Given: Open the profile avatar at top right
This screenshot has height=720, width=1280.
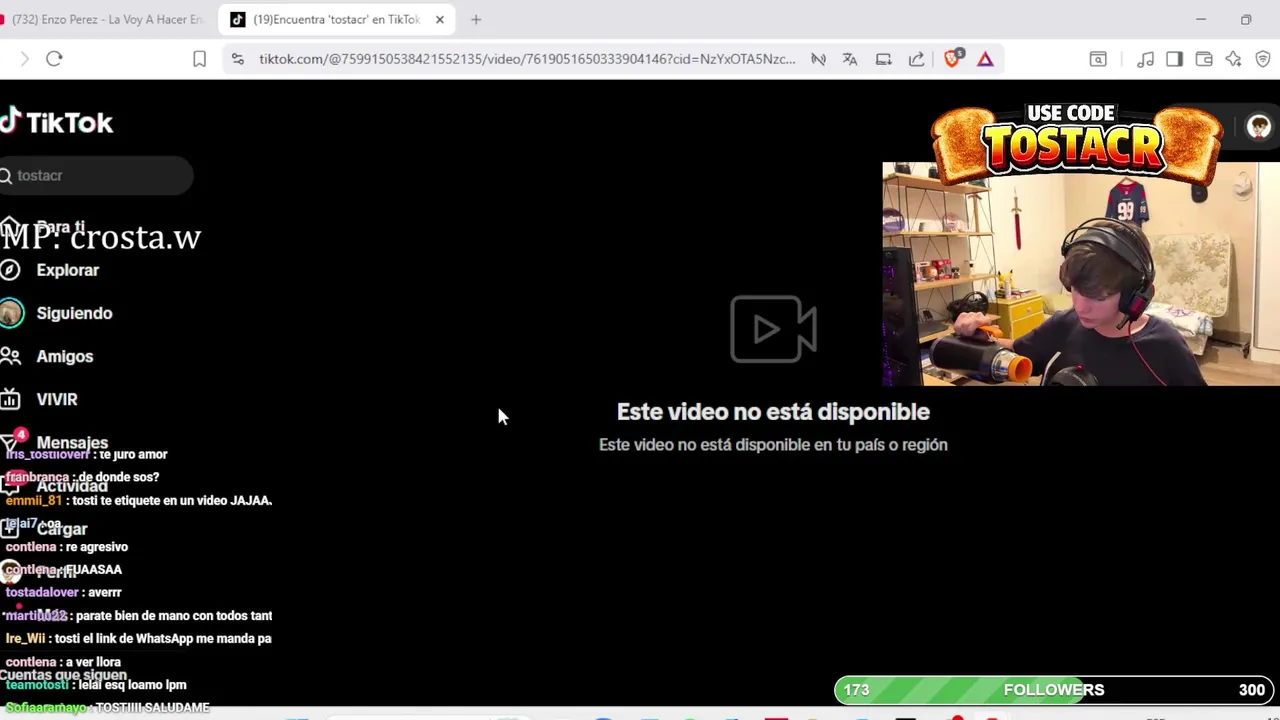Looking at the screenshot, I should pyautogui.click(x=1258, y=126).
